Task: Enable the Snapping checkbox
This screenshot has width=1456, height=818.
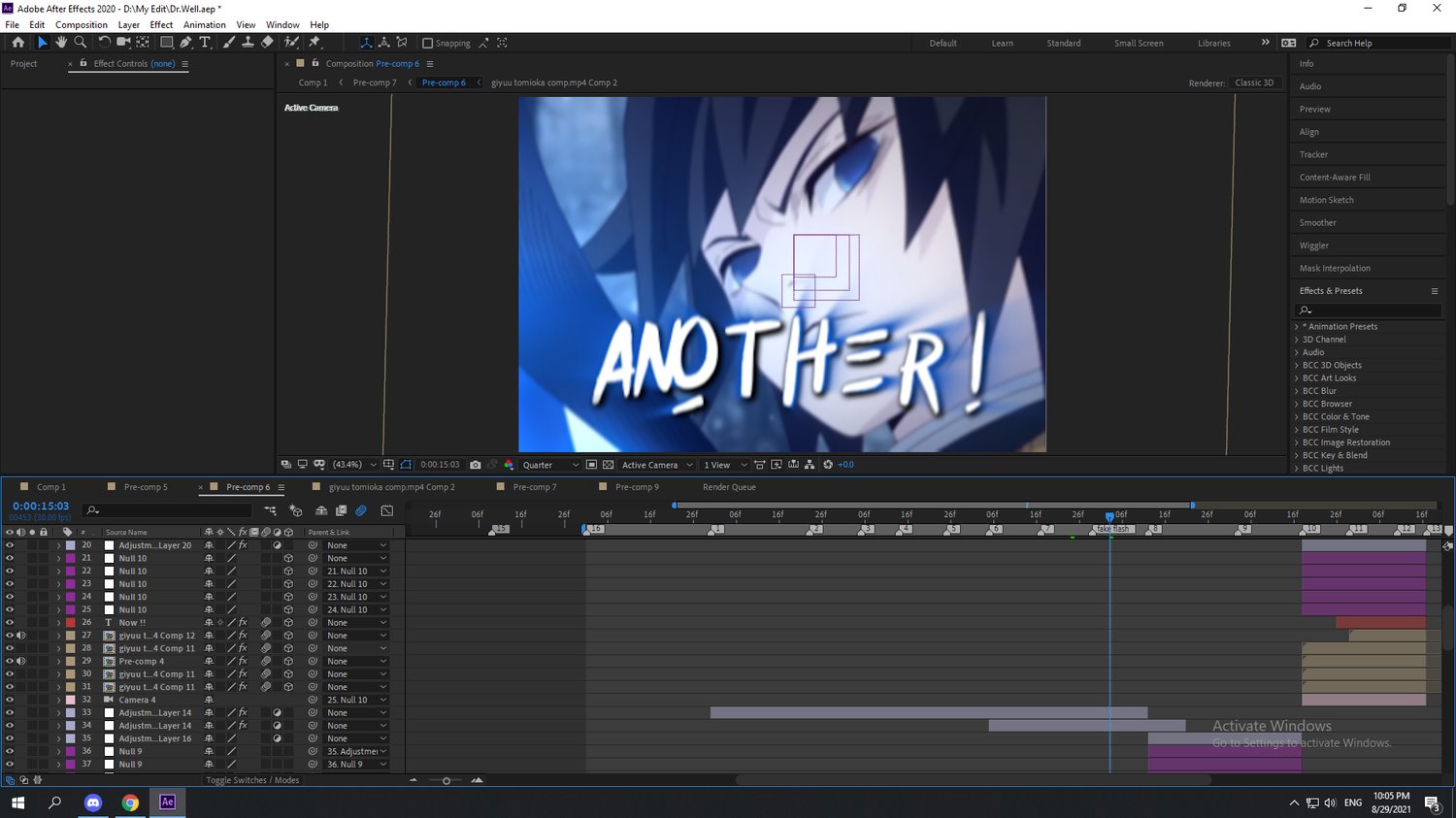Action: point(427,43)
